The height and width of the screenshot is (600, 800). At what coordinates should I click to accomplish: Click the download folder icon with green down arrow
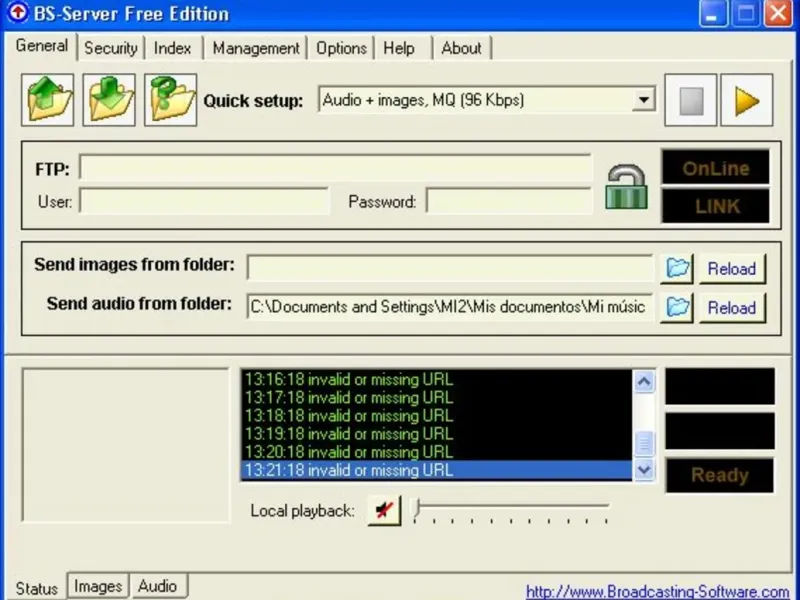109,99
